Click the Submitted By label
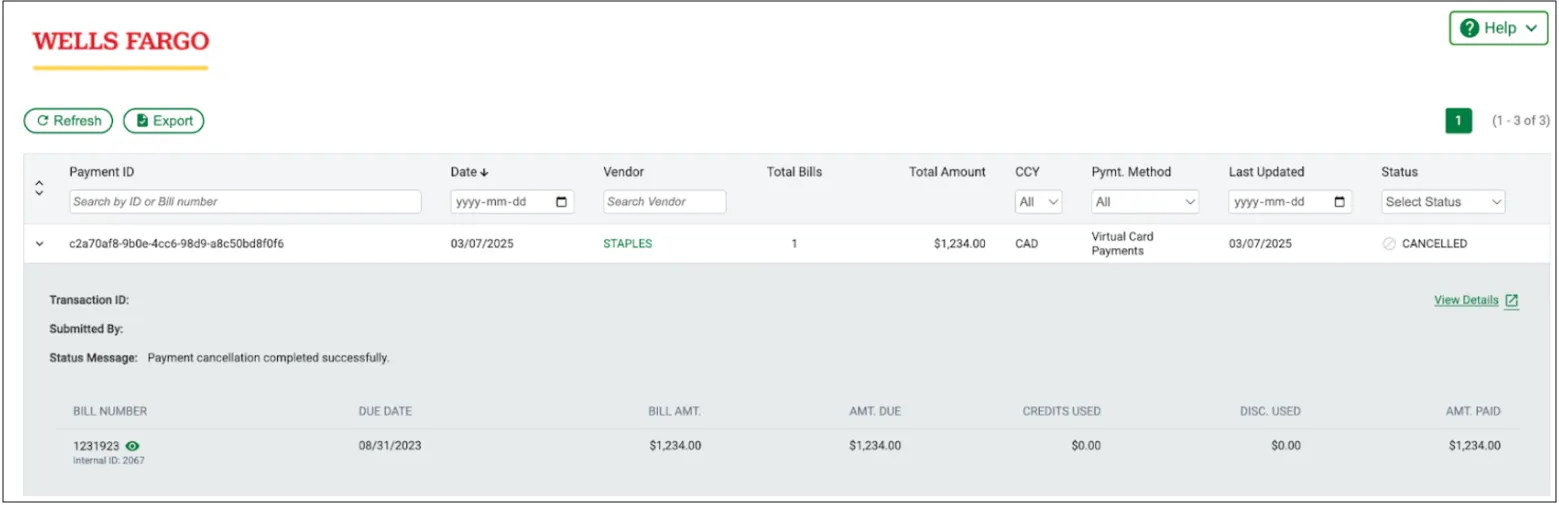Viewport: 1559px width, 505px height. point(86,328)
